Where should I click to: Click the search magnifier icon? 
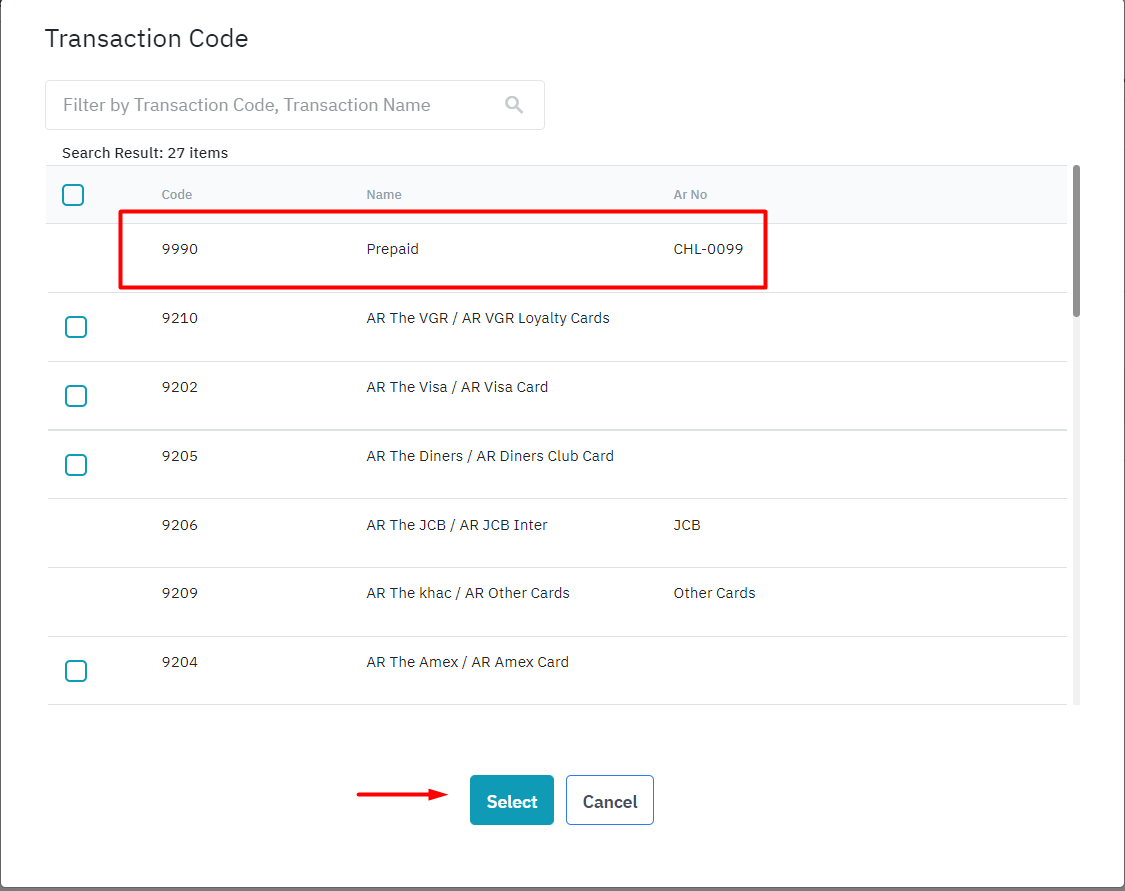[514, 105]
